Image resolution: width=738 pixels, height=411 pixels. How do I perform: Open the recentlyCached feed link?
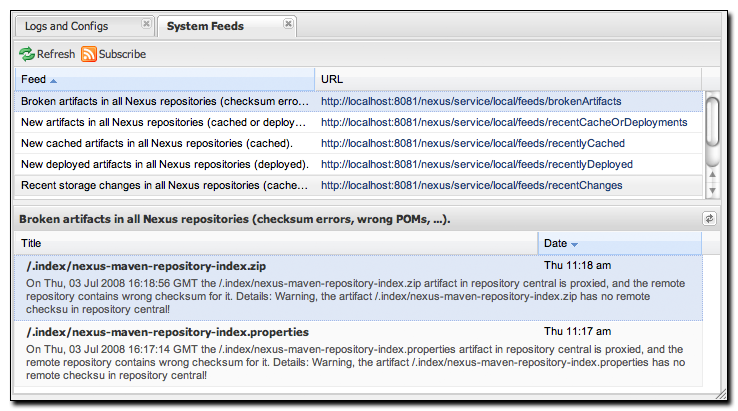pyautogui.click(x=472, y=143)
